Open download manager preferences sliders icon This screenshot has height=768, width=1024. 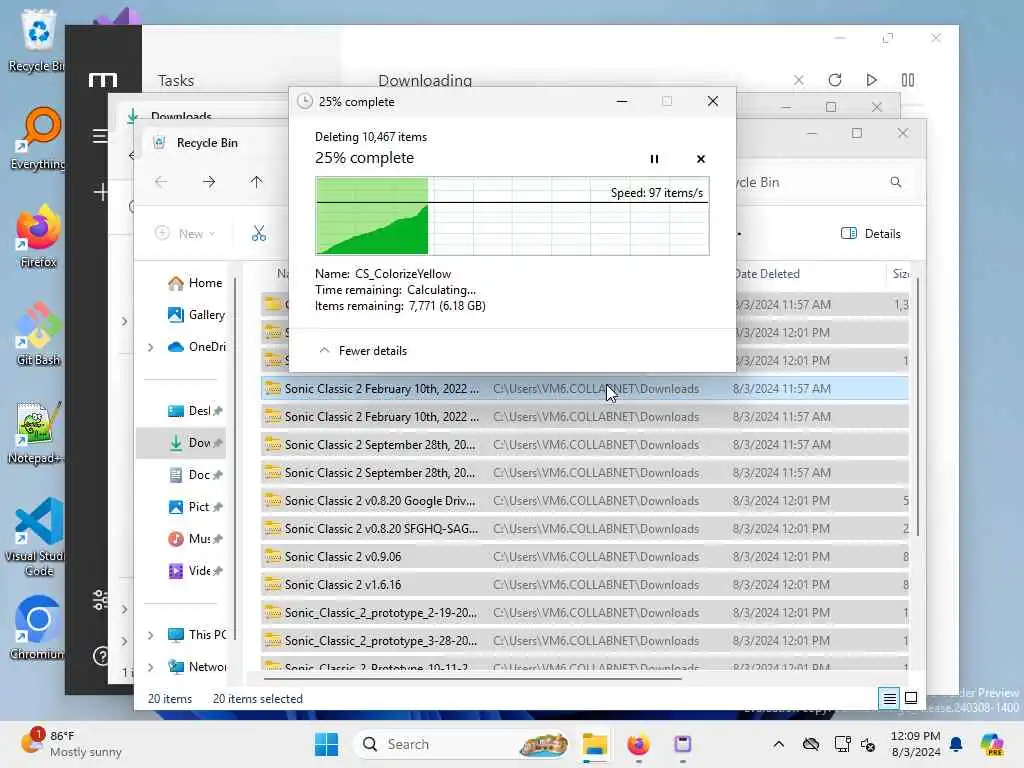click(100, 600)
